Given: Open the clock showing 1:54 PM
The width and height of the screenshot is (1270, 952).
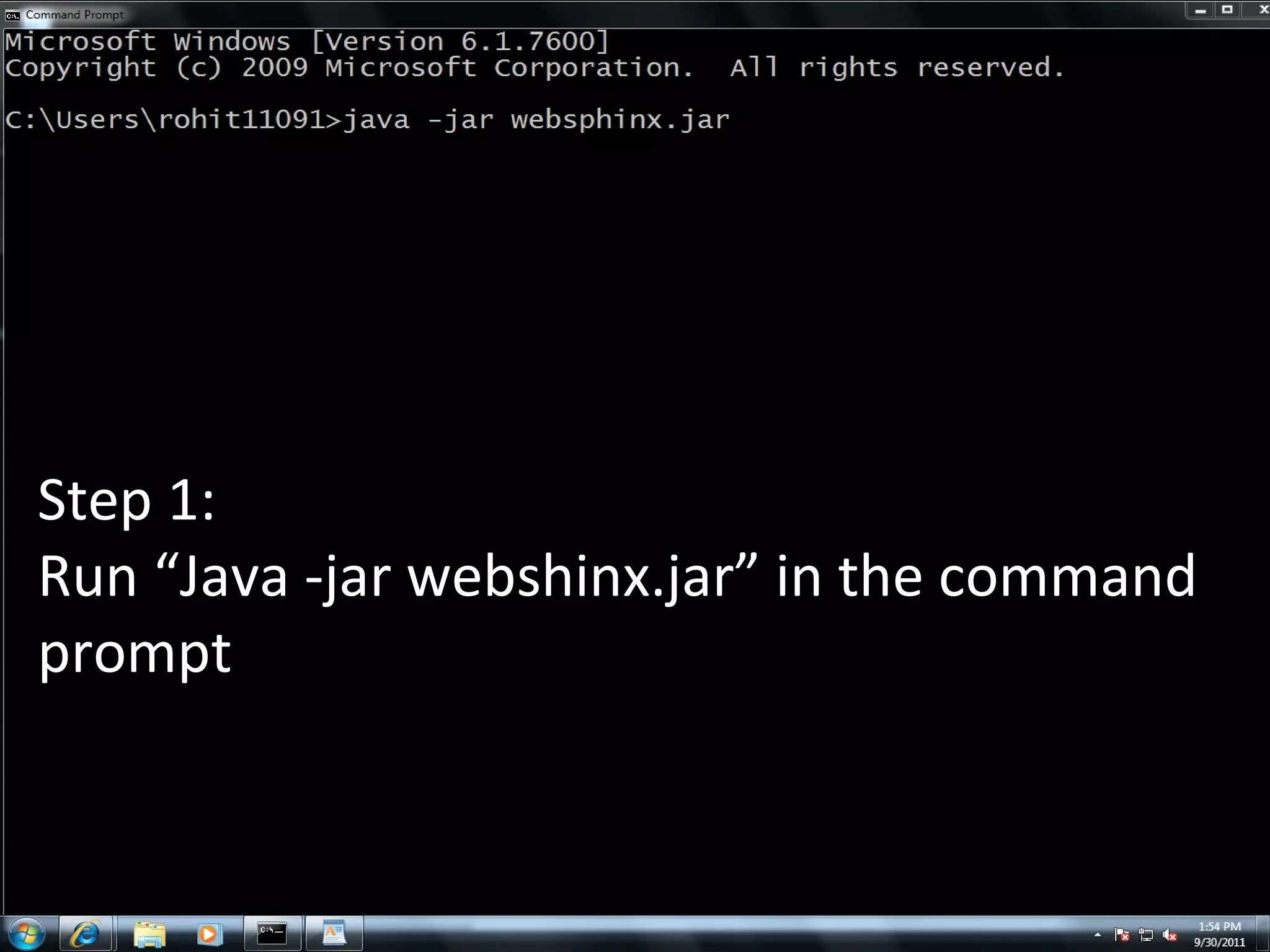Looking at the screenshot, I should click(1219, 927).
